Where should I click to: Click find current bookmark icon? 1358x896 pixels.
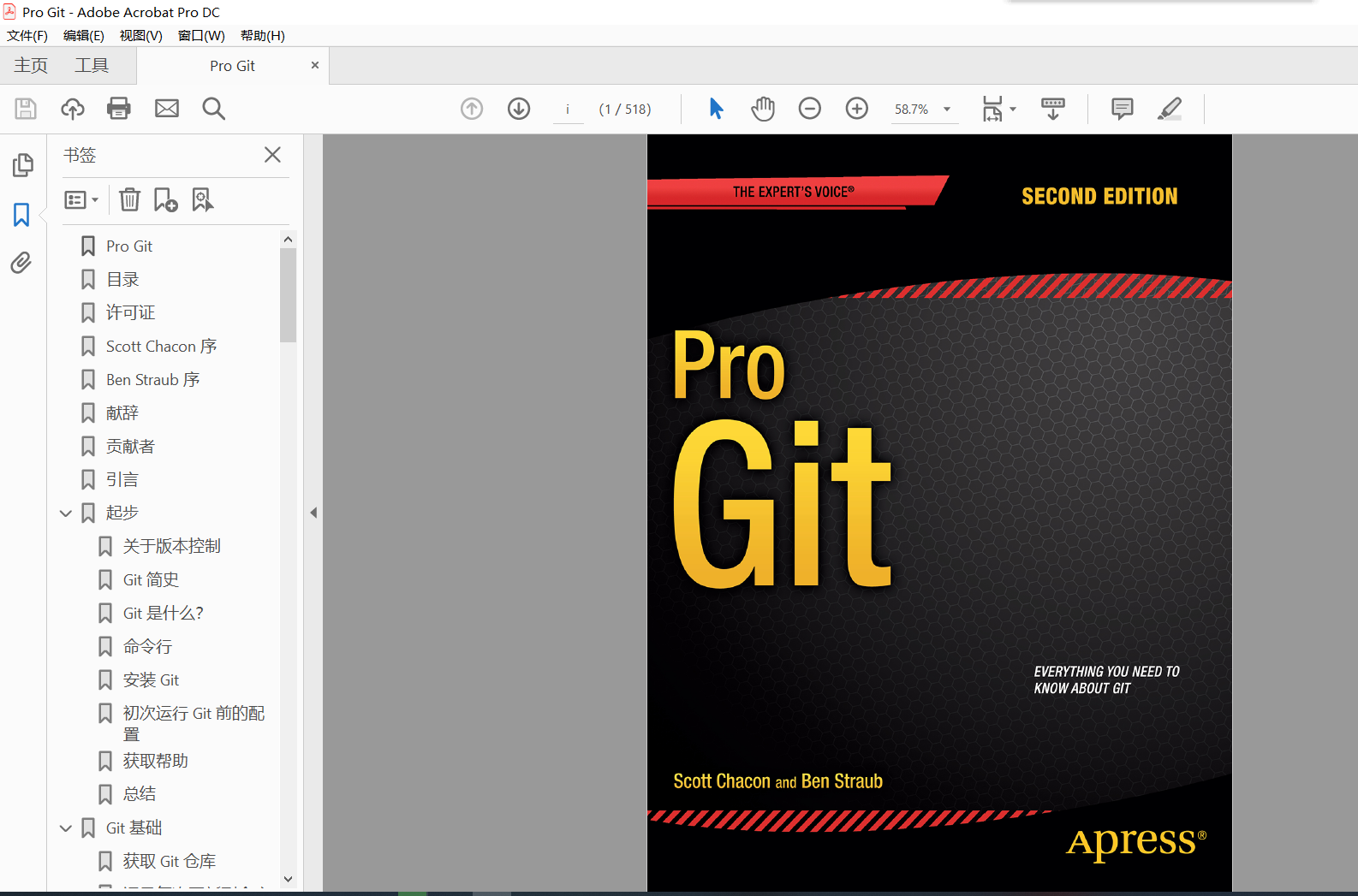coord(203,199)
